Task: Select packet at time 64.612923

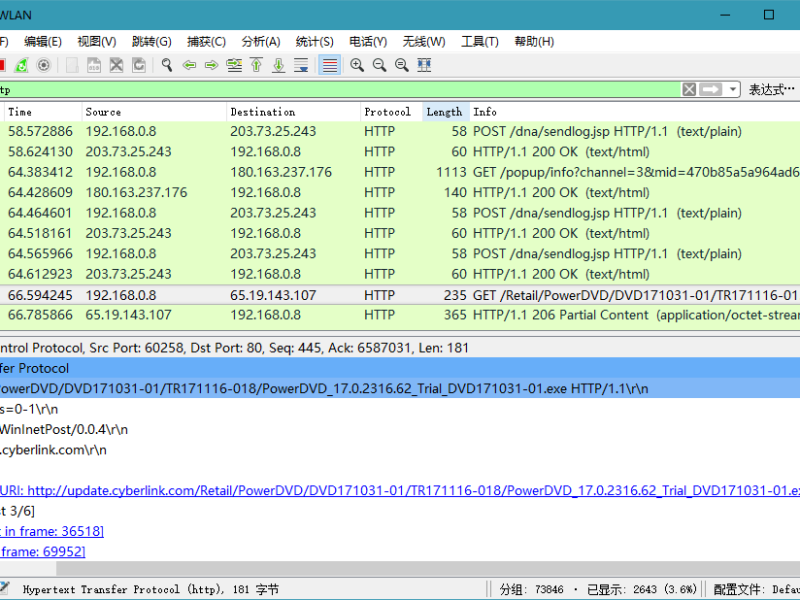Action: coord(400,274)
